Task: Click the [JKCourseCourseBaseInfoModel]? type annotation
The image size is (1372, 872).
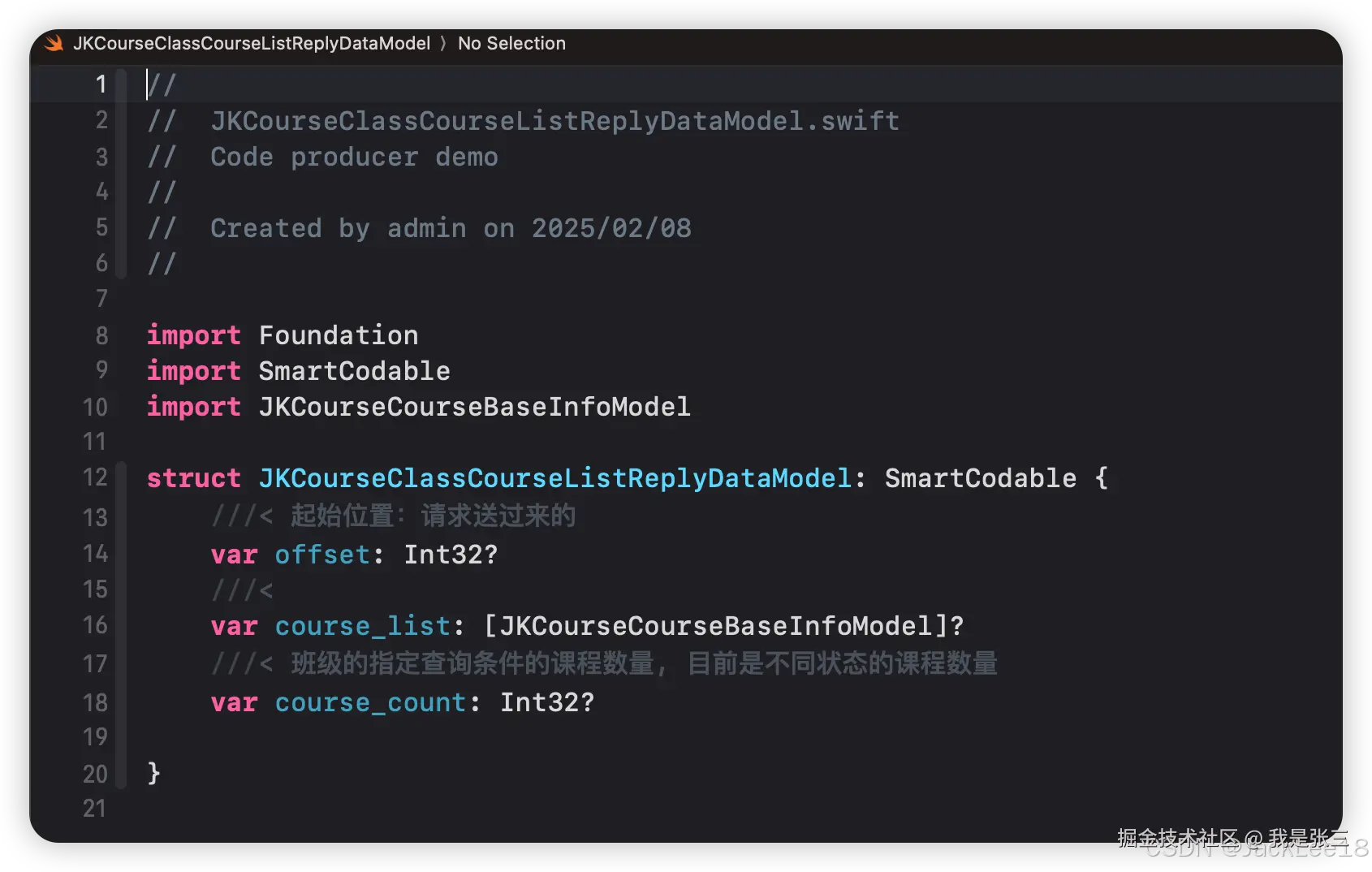Action: tap(723, 626)
